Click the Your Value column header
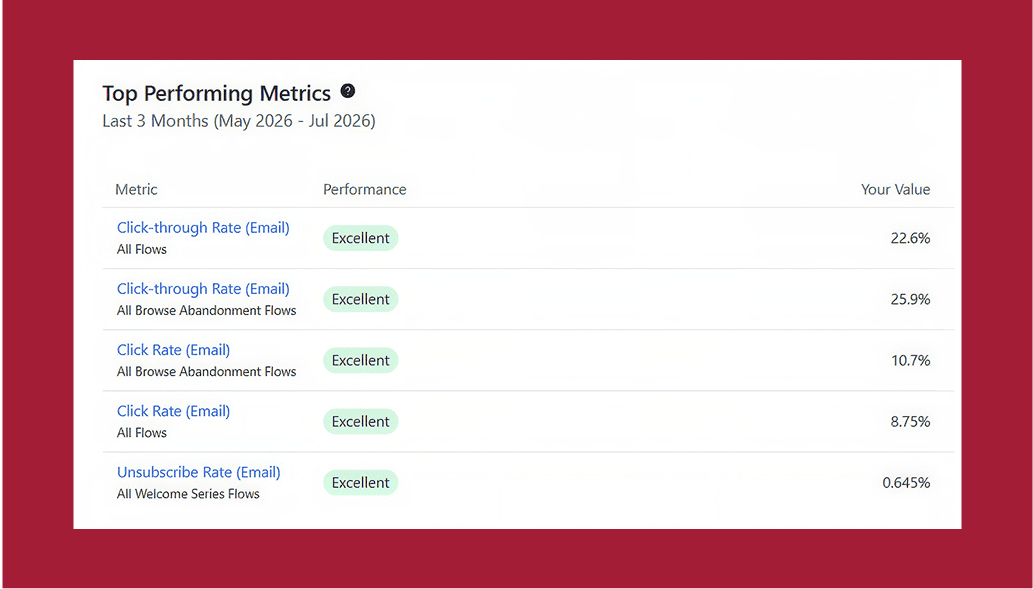 (895, 190)
